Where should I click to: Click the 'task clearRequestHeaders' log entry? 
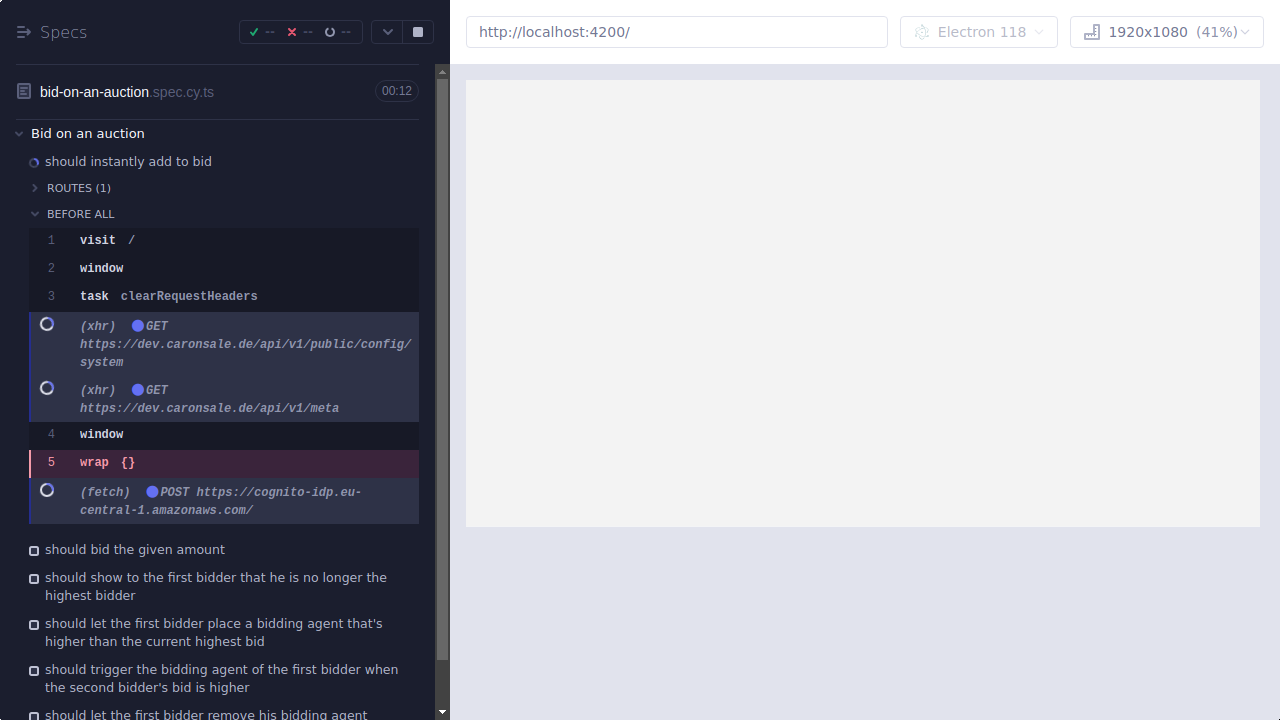click(168, 295)
